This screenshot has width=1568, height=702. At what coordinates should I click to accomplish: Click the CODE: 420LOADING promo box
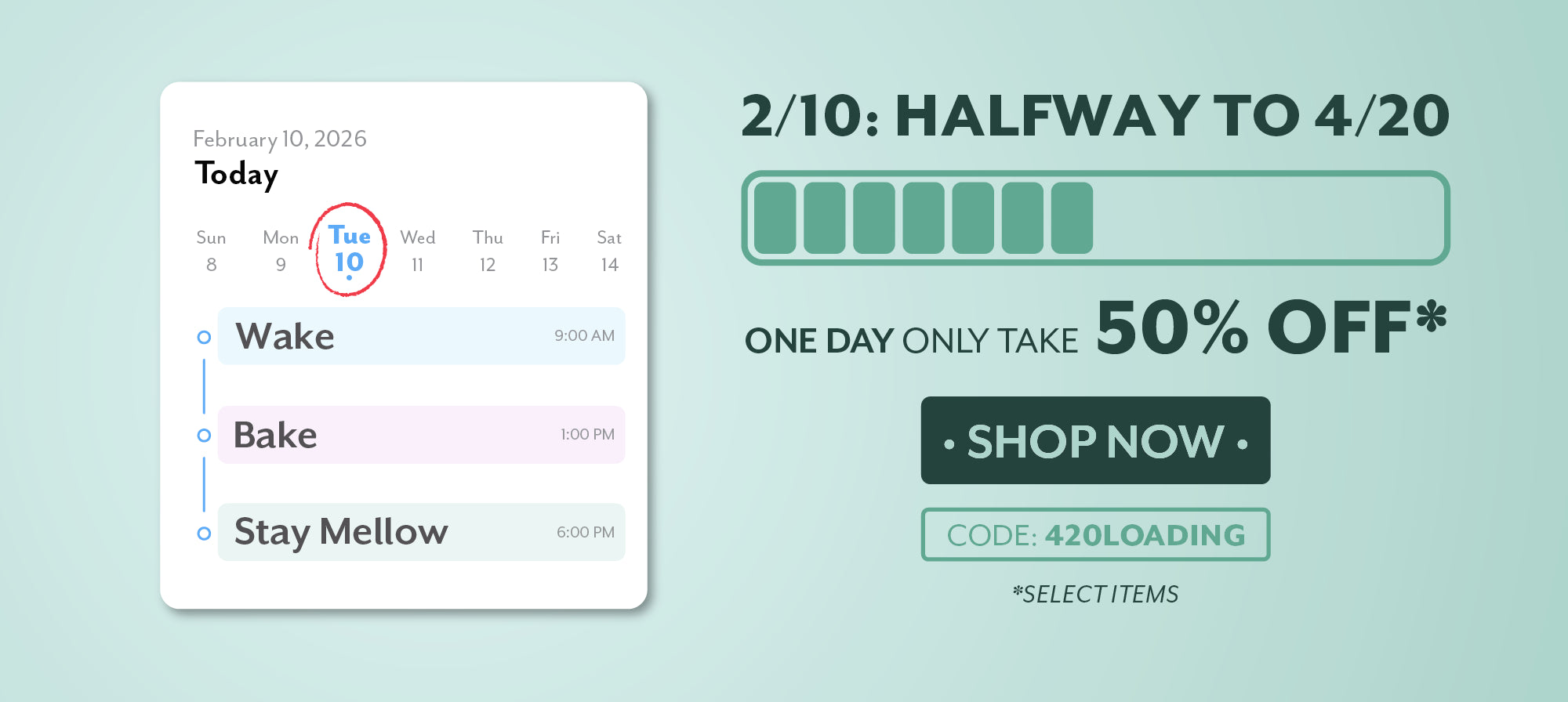[1095, 535]
